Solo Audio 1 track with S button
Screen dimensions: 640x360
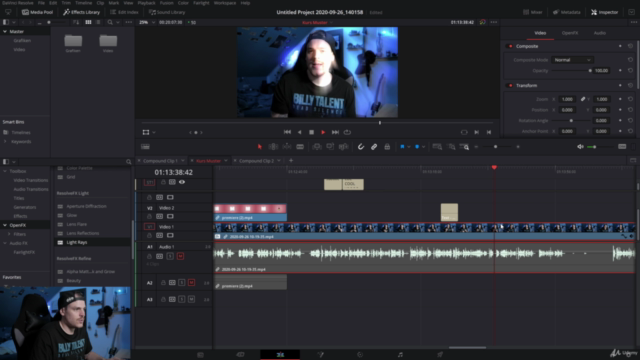(x=170, y=256)
